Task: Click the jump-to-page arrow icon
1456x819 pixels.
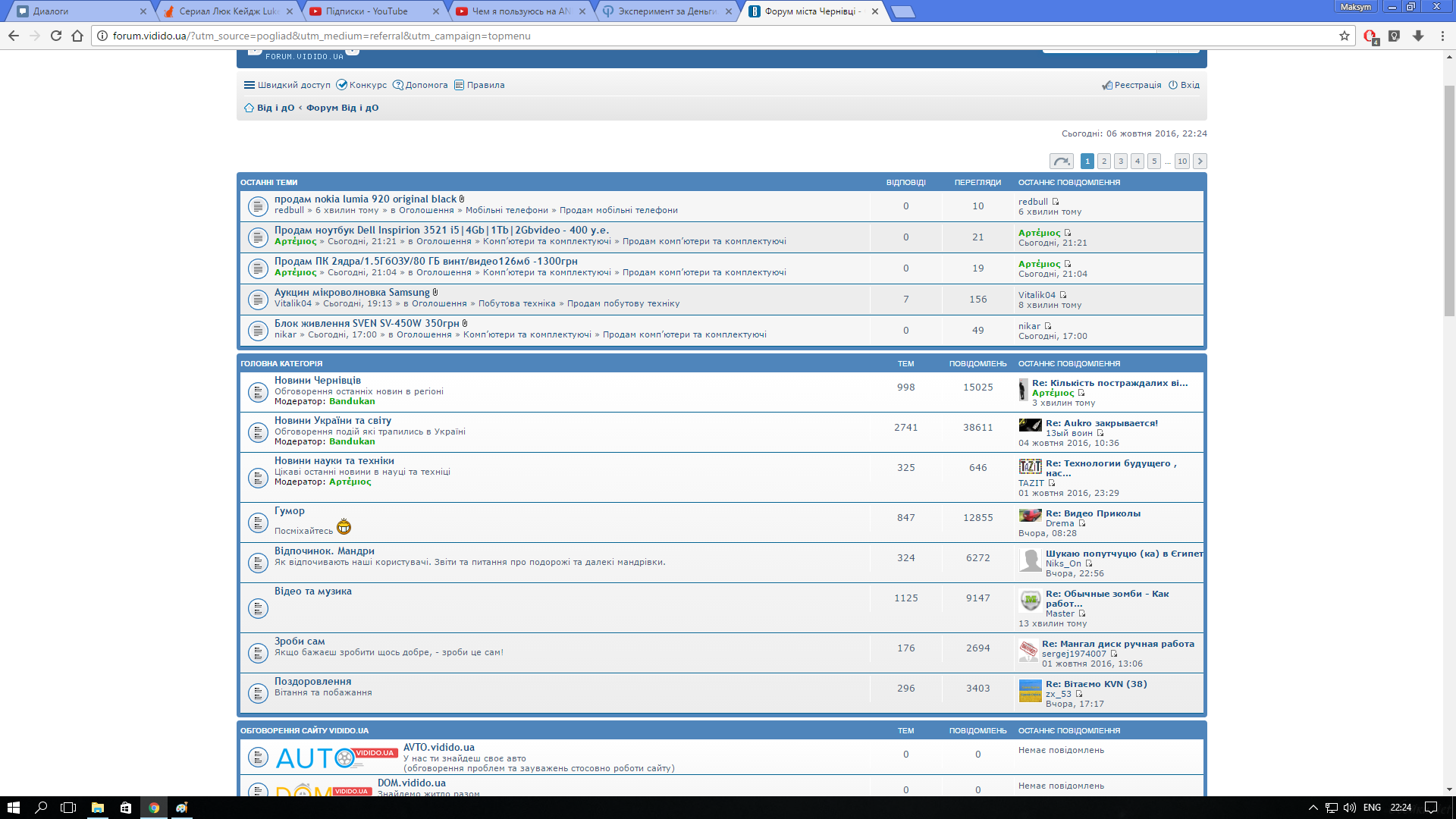Action: coord(1061,161)
